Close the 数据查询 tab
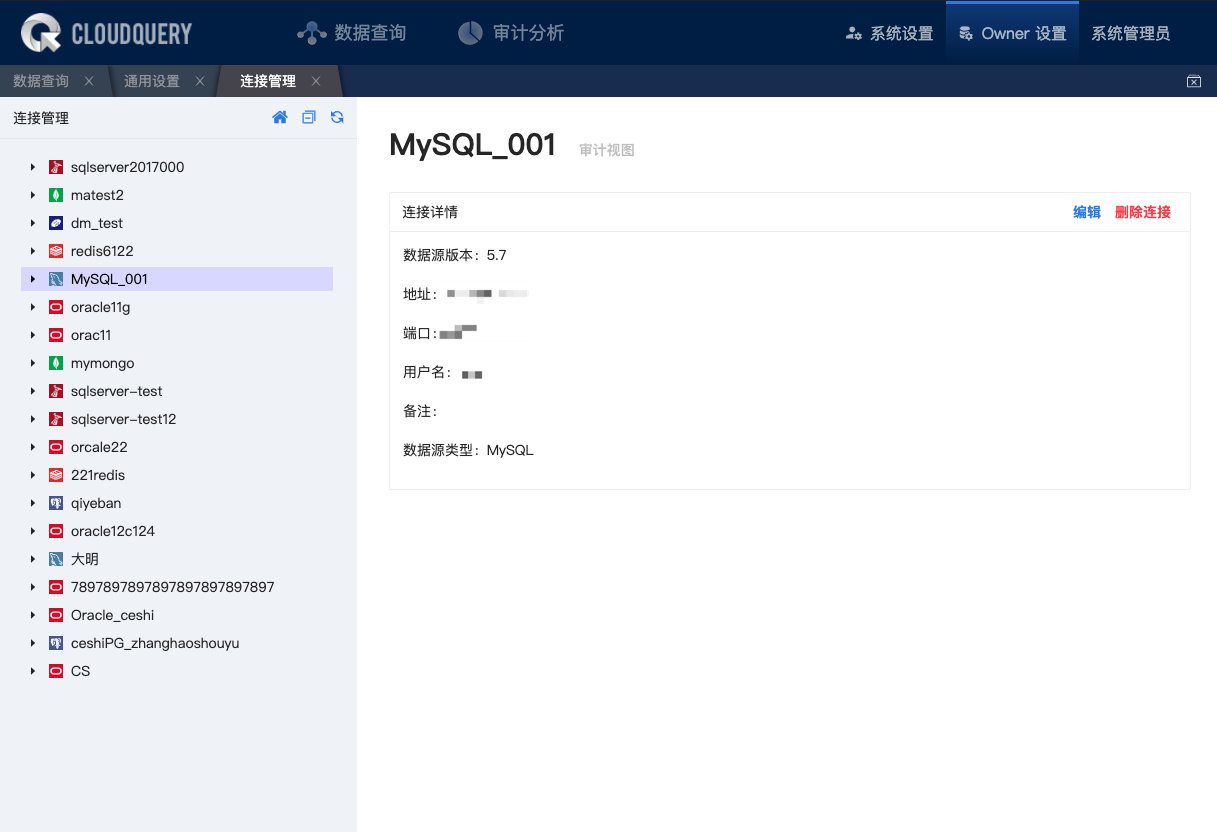 tap(89, 81)
